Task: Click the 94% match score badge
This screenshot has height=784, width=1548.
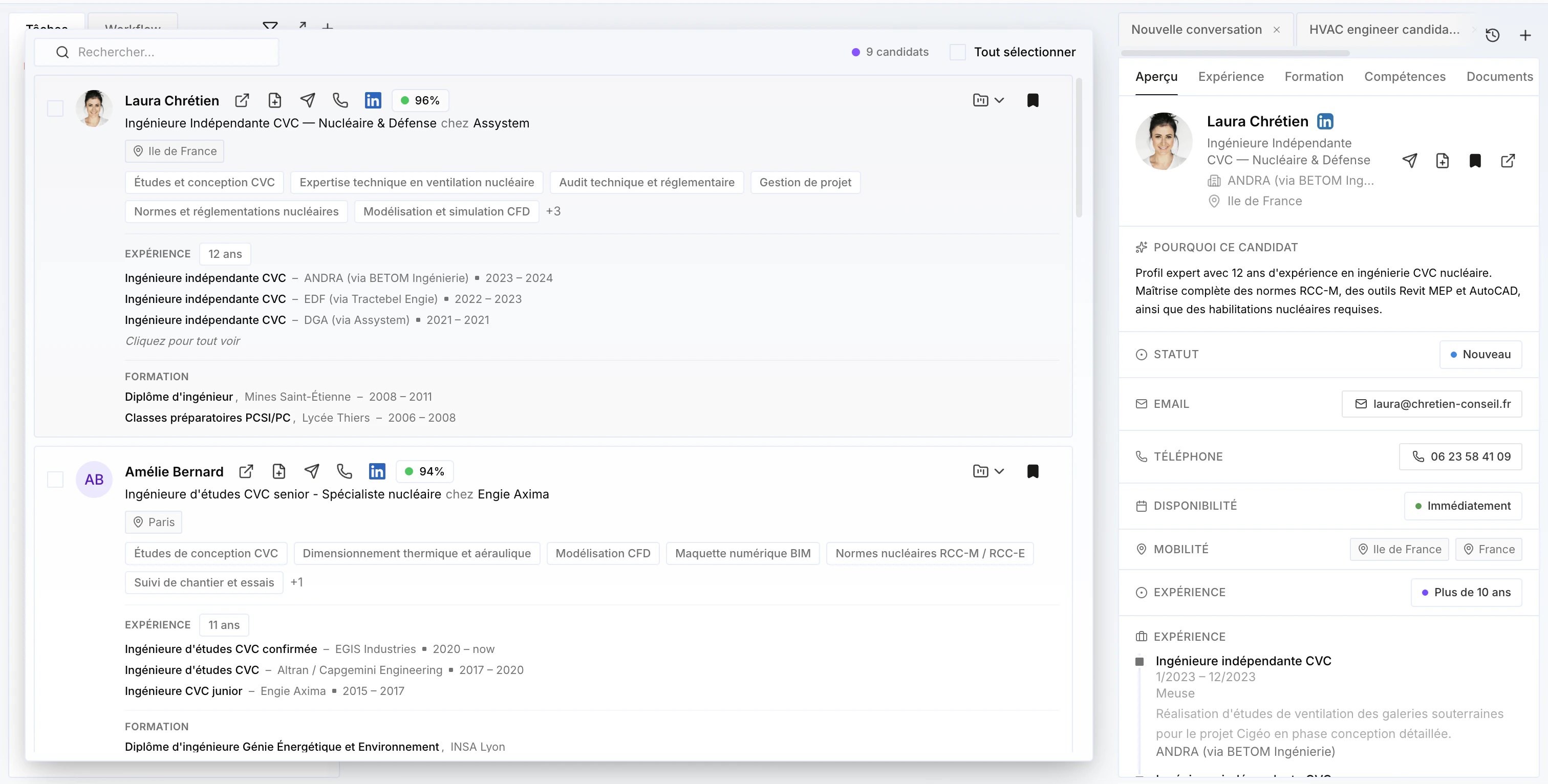Action: point(424,472)
